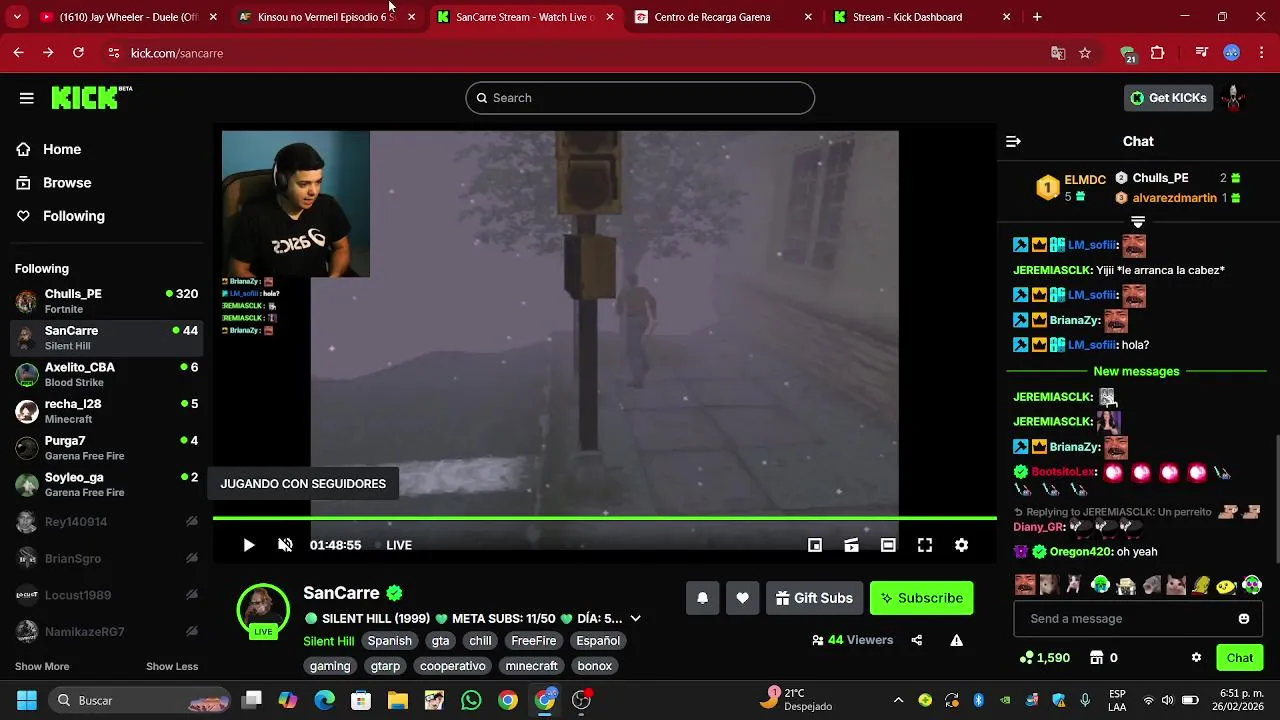Click the KICK logo

[x=91, y=97]
